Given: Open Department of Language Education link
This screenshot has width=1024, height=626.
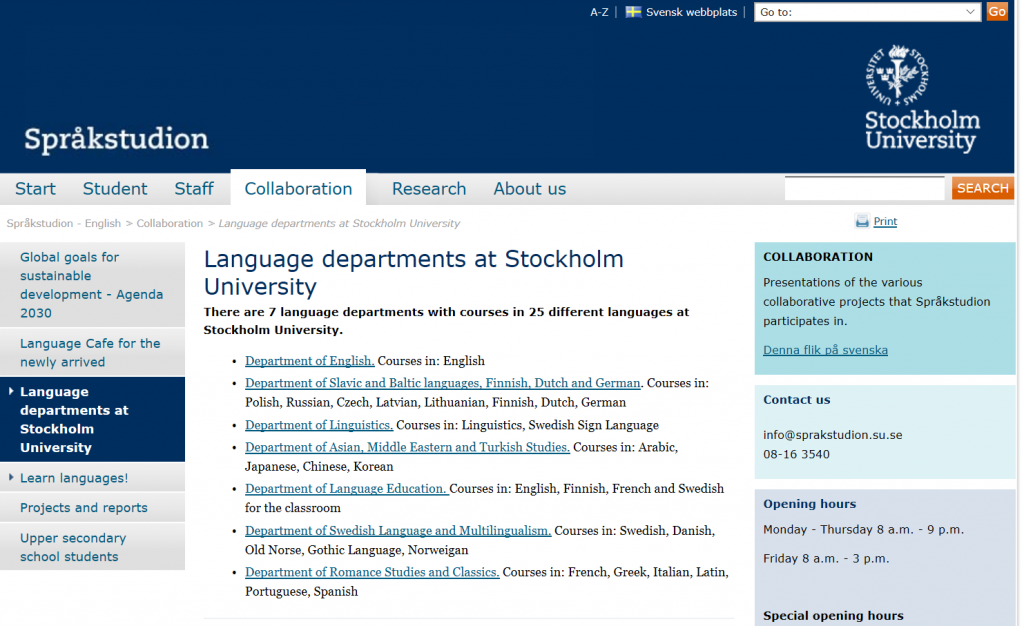Looking at the screenshot, I should tap(347, 488).
